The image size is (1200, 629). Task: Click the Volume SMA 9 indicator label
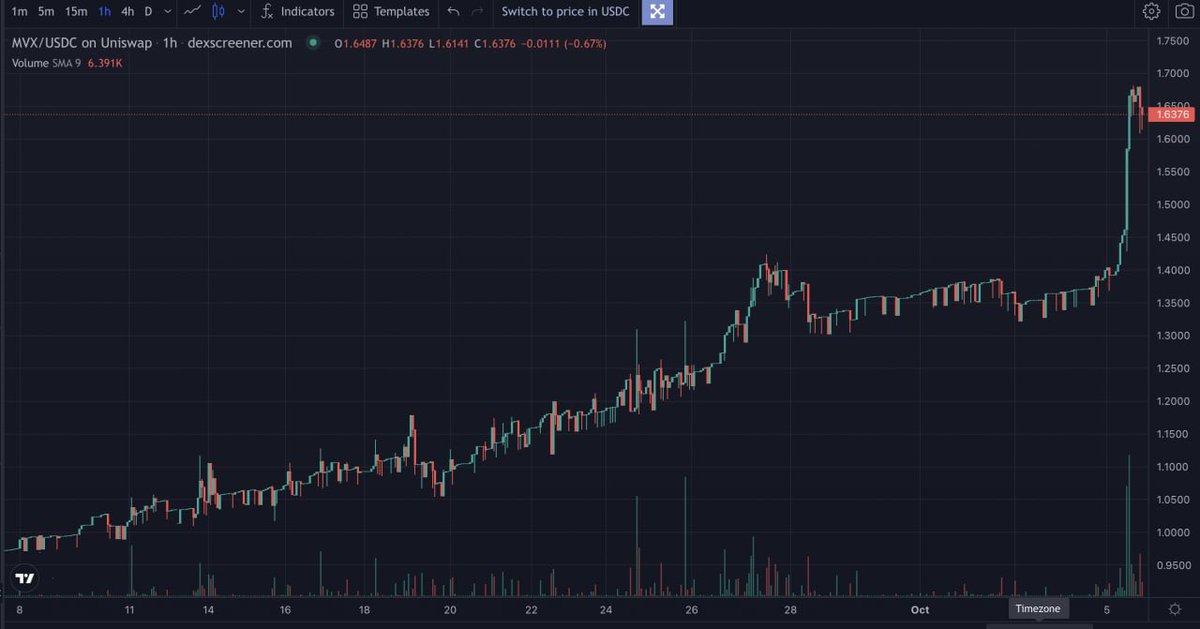[46, 62]
